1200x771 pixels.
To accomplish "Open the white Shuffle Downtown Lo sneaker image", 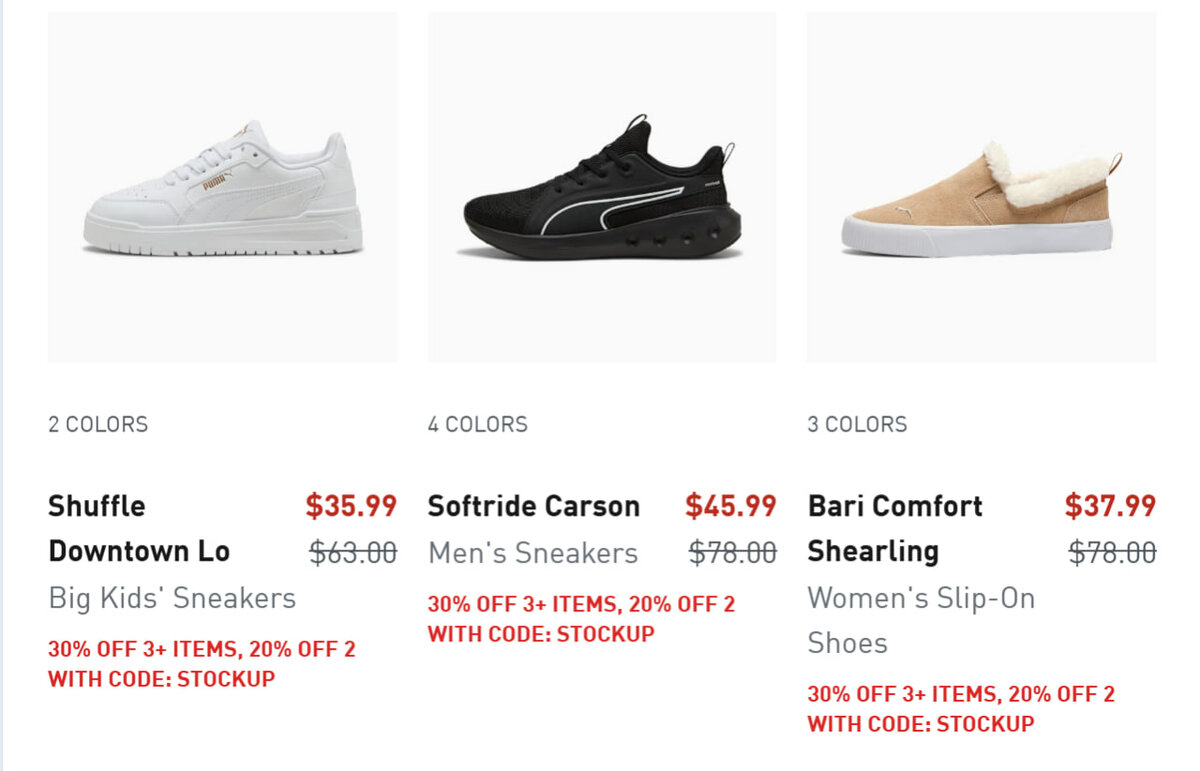I will coord(222,188).
